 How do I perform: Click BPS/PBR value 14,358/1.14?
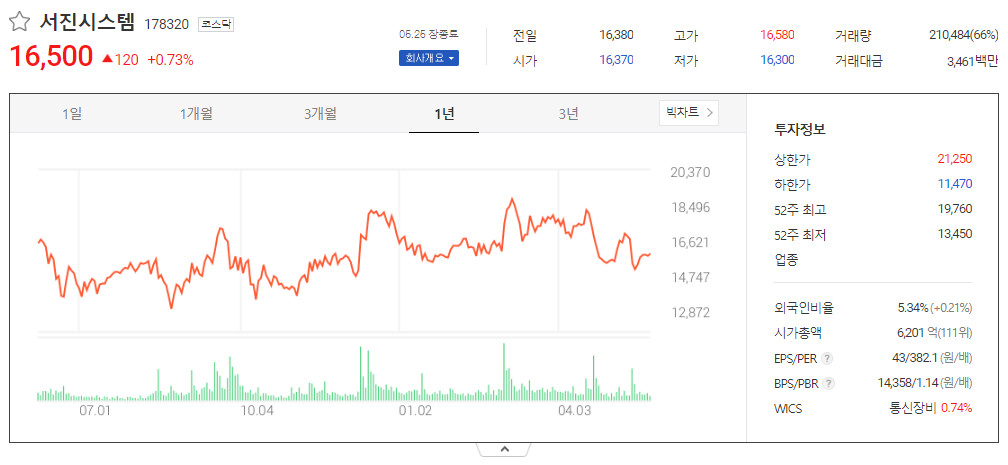[907, 383]
